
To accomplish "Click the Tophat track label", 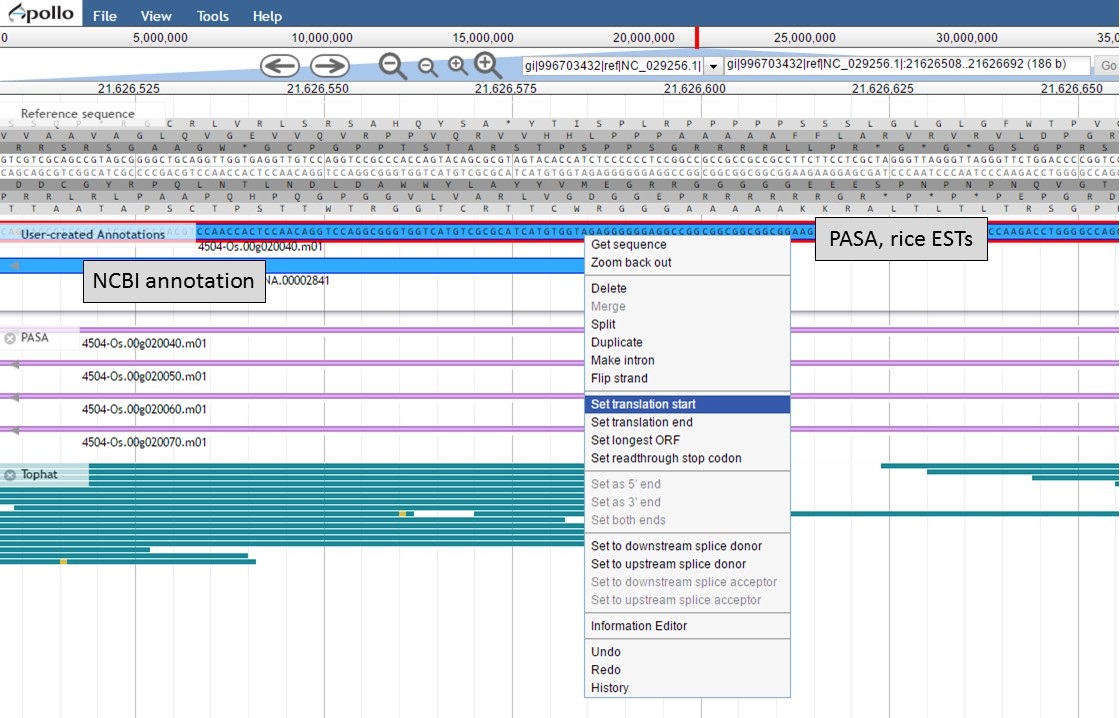I will click(39, 474).
